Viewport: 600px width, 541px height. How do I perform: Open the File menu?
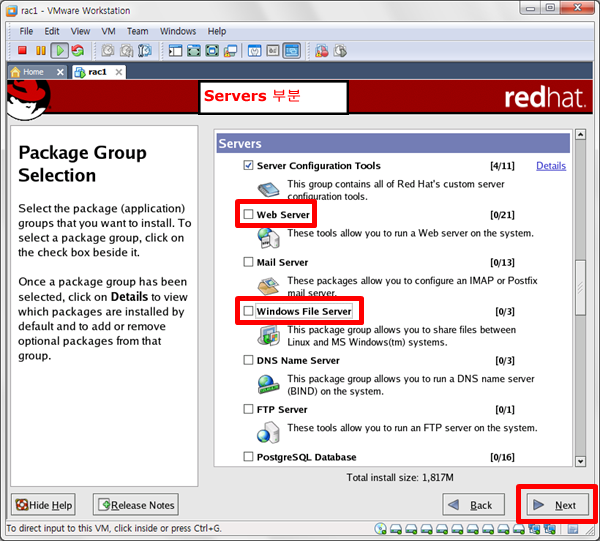click(x=26, y=31)
